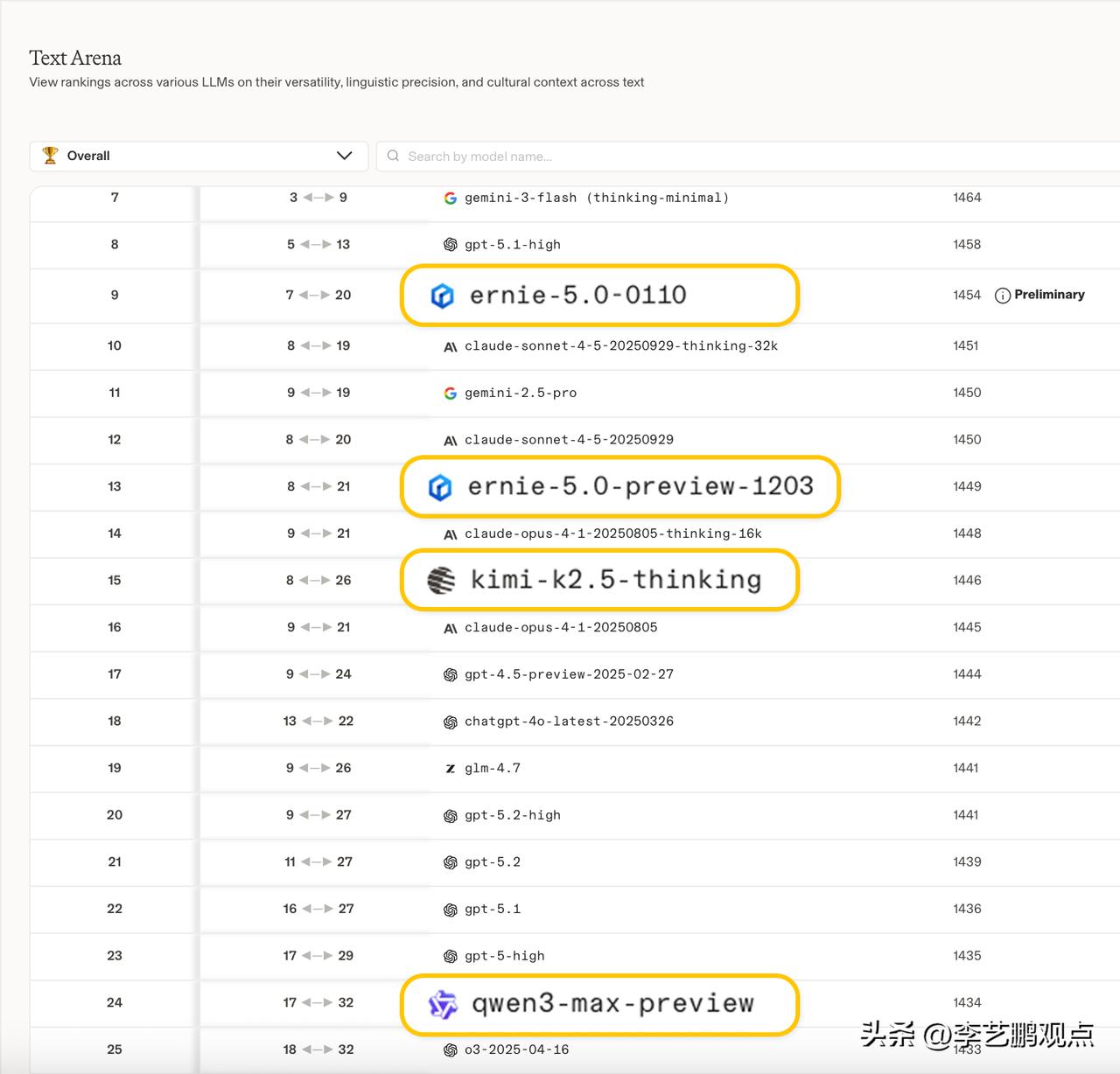Screen dimensions: 1120x1074
Task: Click the Google logo beside gemini-2.5-pro
Action: point(450,394)
